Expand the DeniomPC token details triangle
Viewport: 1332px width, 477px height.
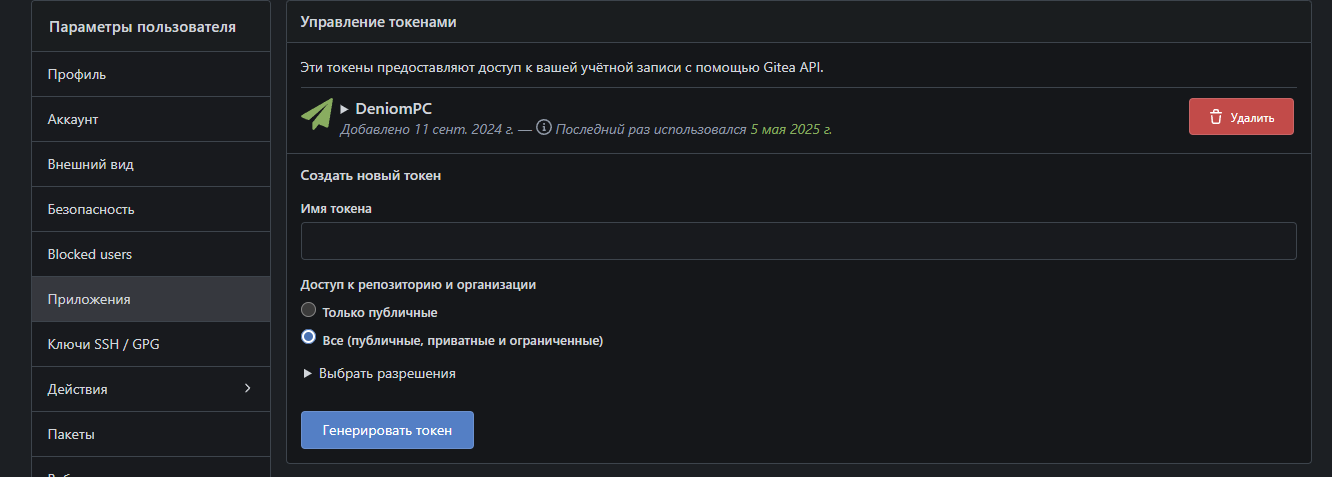pos(344,108)
